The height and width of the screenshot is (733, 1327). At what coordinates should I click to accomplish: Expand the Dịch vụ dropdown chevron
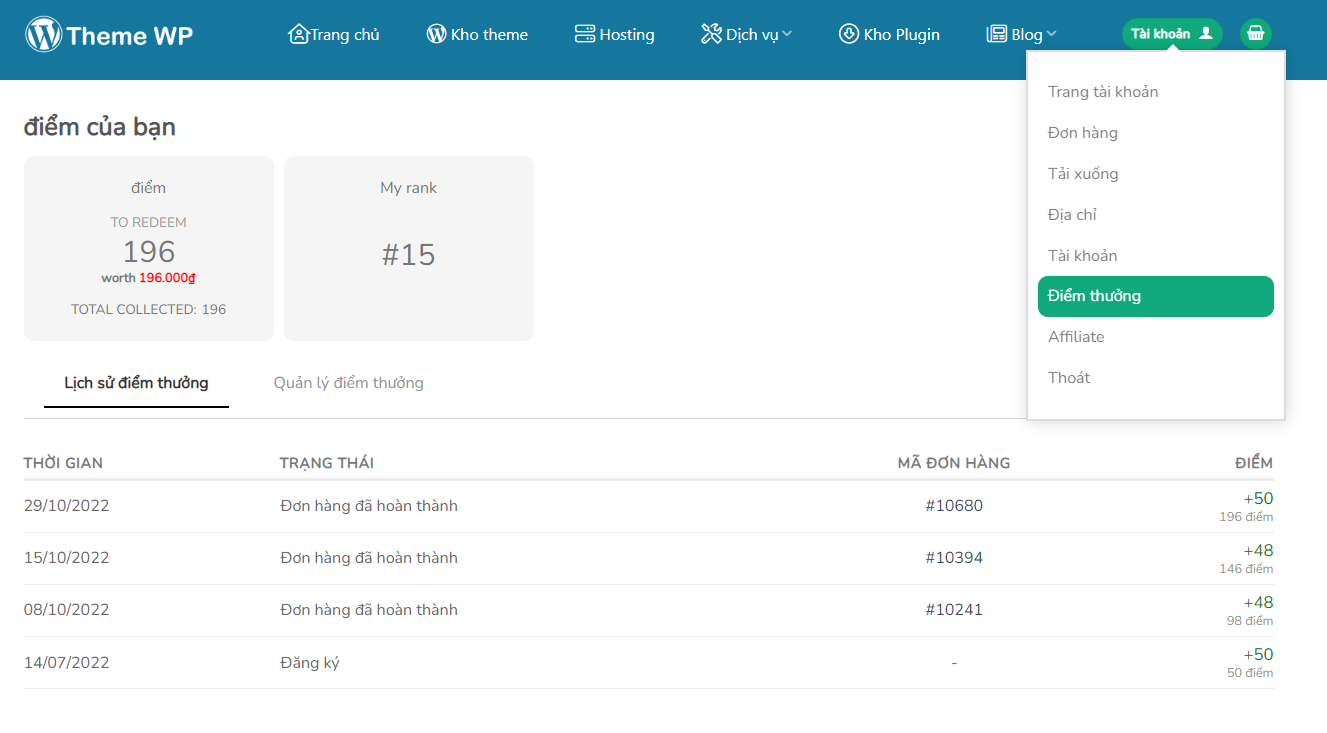787,34
